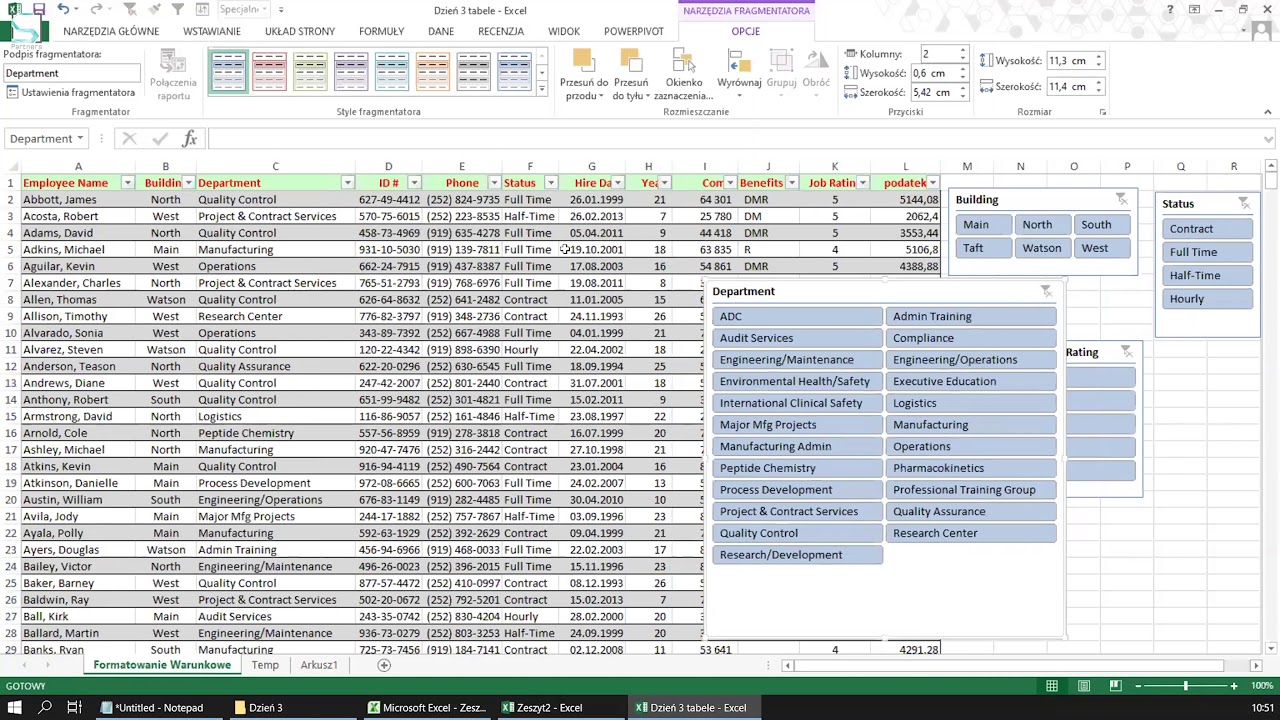Toggle Main in the Building slicer
Screen dimensions: 1280x720
(x=984, y=225)
